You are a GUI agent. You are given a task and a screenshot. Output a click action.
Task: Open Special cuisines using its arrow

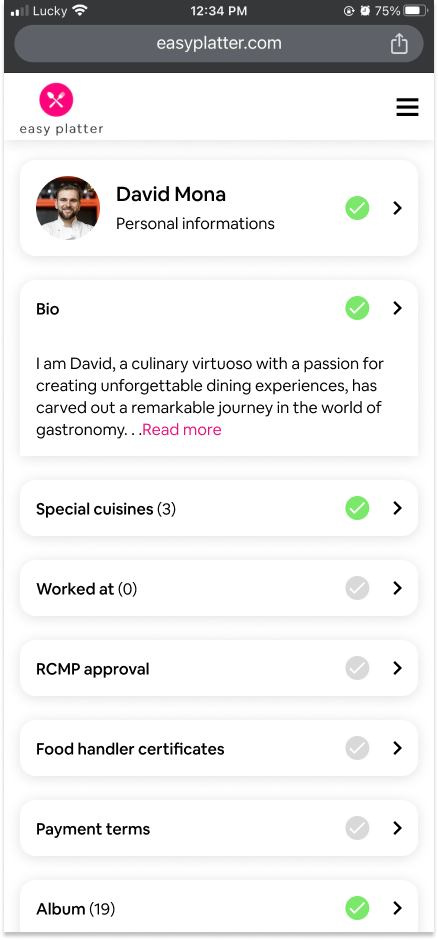pos(397,508)
